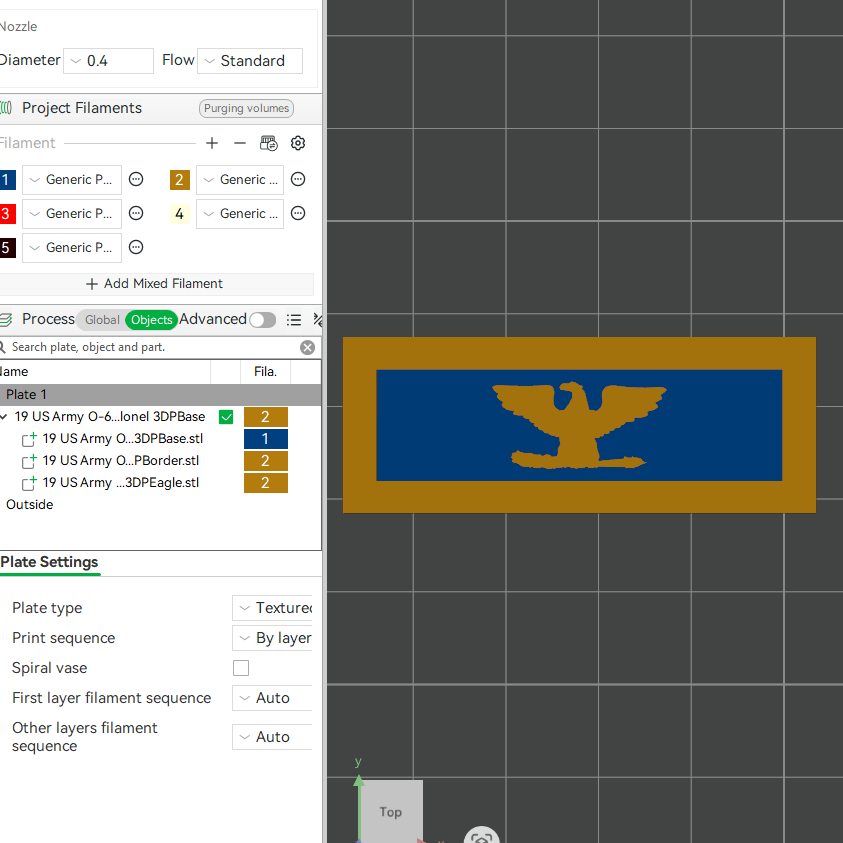Image resolution: width=843 pixels, height=843 pixels.
Task: Click the camera view icon in viewport
Action: click(482, 837)
